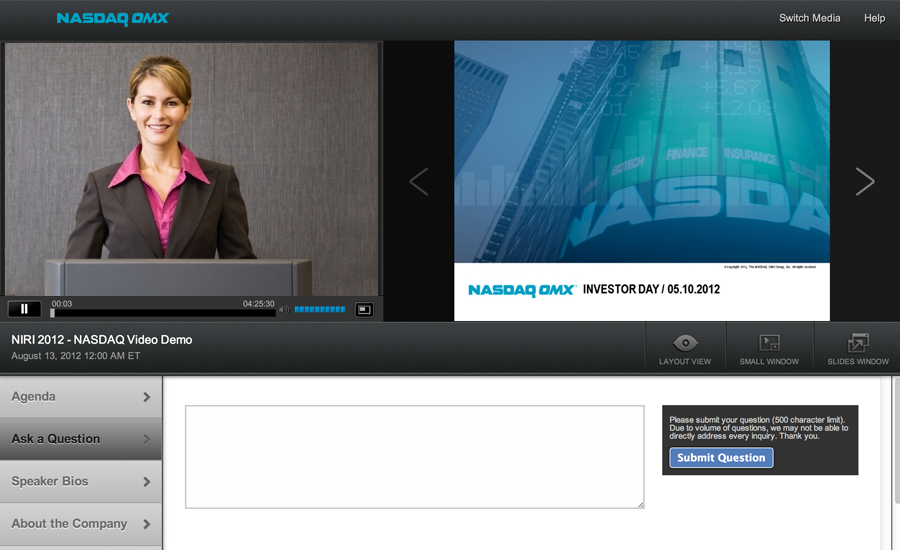Open the Help link

tap(874, 18)
